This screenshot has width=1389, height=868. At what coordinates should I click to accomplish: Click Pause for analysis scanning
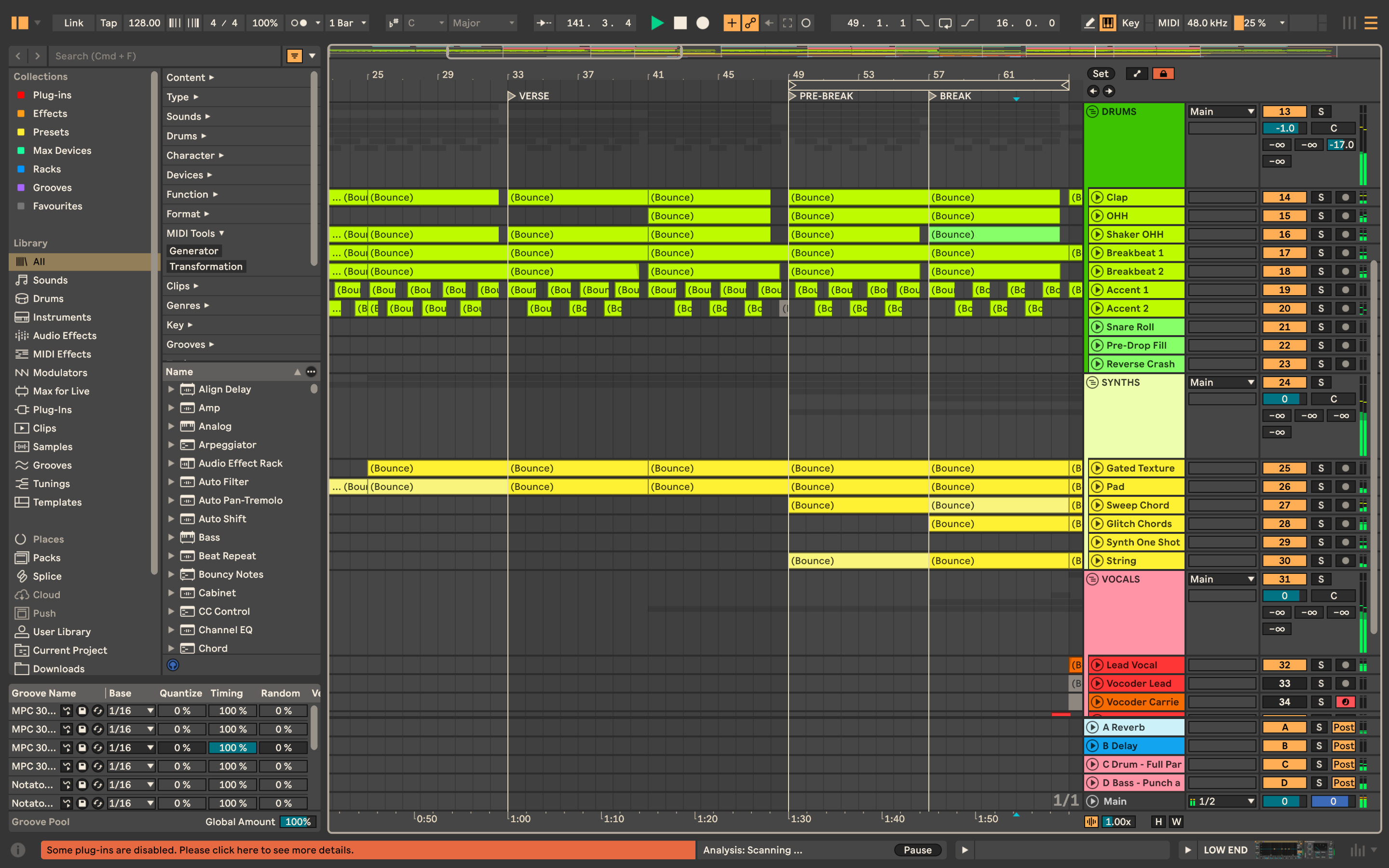point(917,850)
